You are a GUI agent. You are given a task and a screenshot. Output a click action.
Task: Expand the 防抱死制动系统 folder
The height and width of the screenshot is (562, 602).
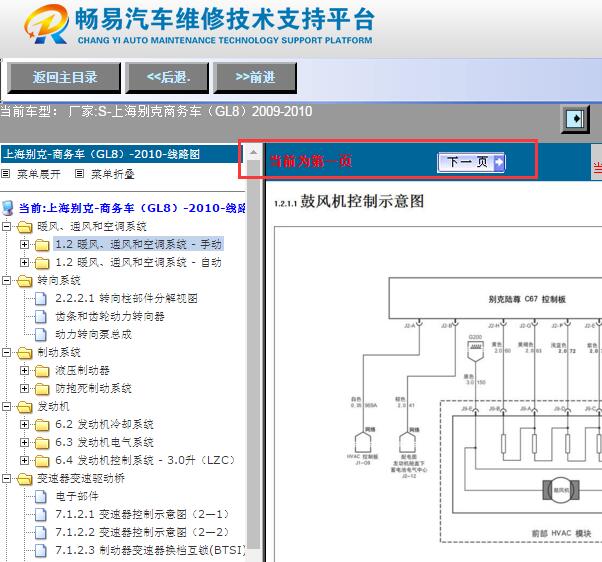coord(25,388)
